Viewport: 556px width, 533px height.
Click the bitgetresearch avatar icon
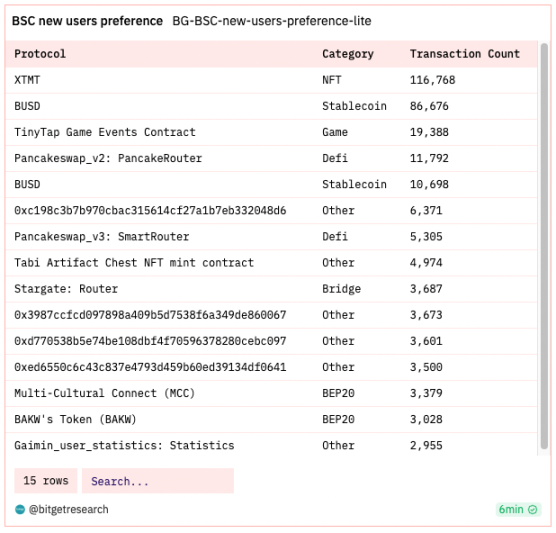[20, 510]
